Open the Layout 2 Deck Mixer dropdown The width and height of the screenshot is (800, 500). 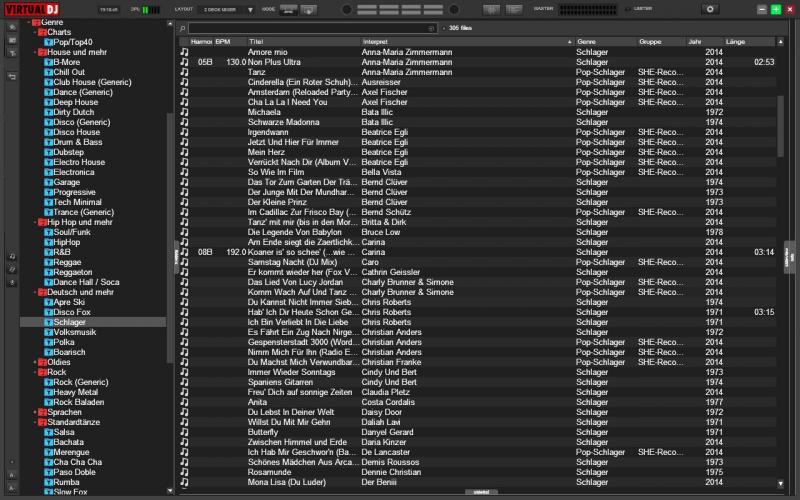[x=229, y=10]
